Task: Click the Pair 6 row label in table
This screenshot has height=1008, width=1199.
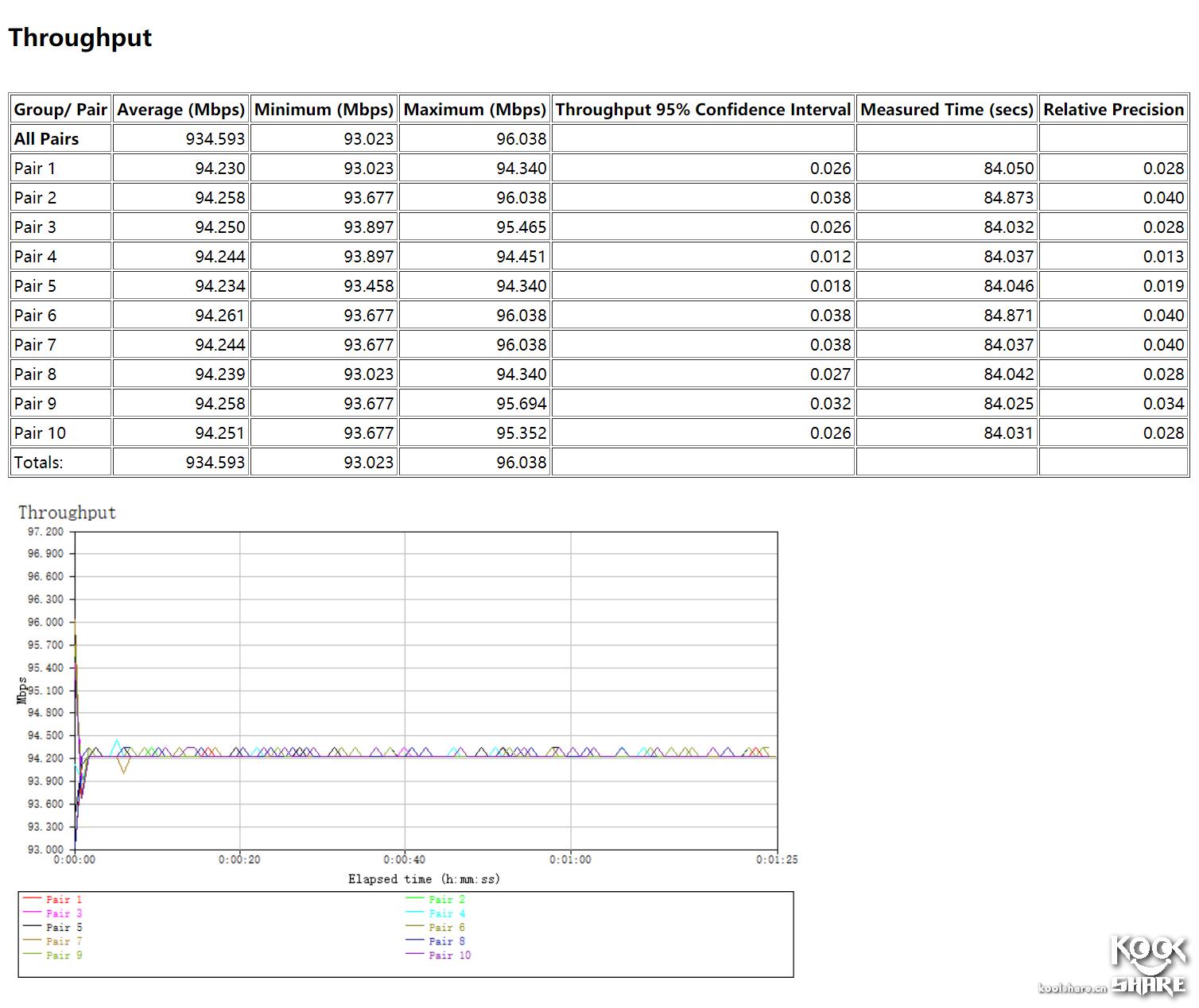Action: [x=35, y=316]
